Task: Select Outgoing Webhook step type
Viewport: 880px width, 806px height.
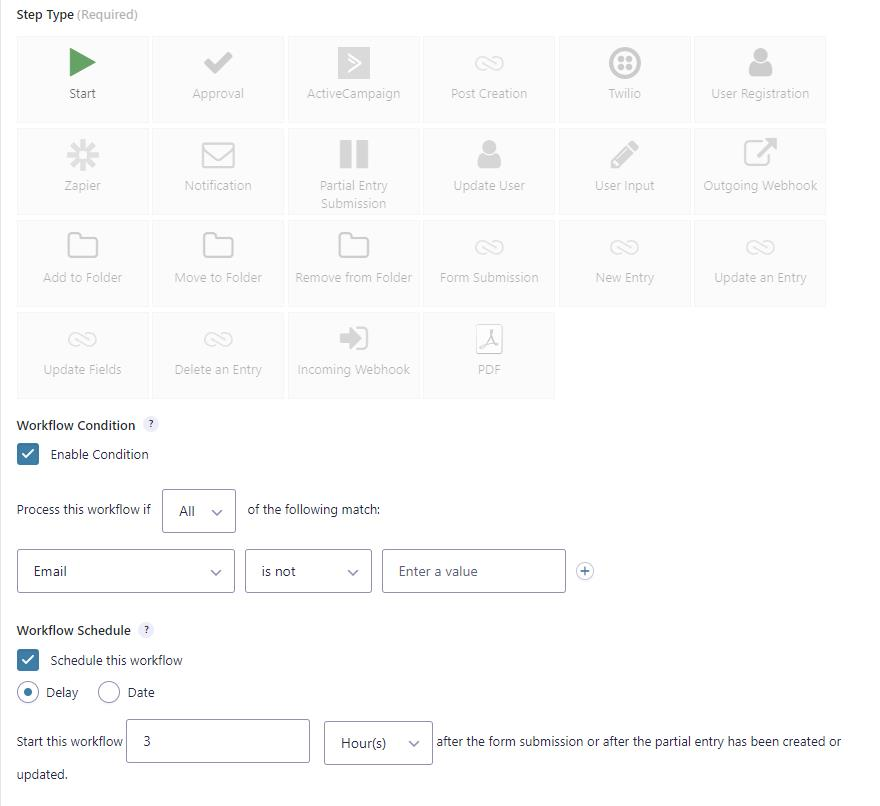Action: click(760, 171)
